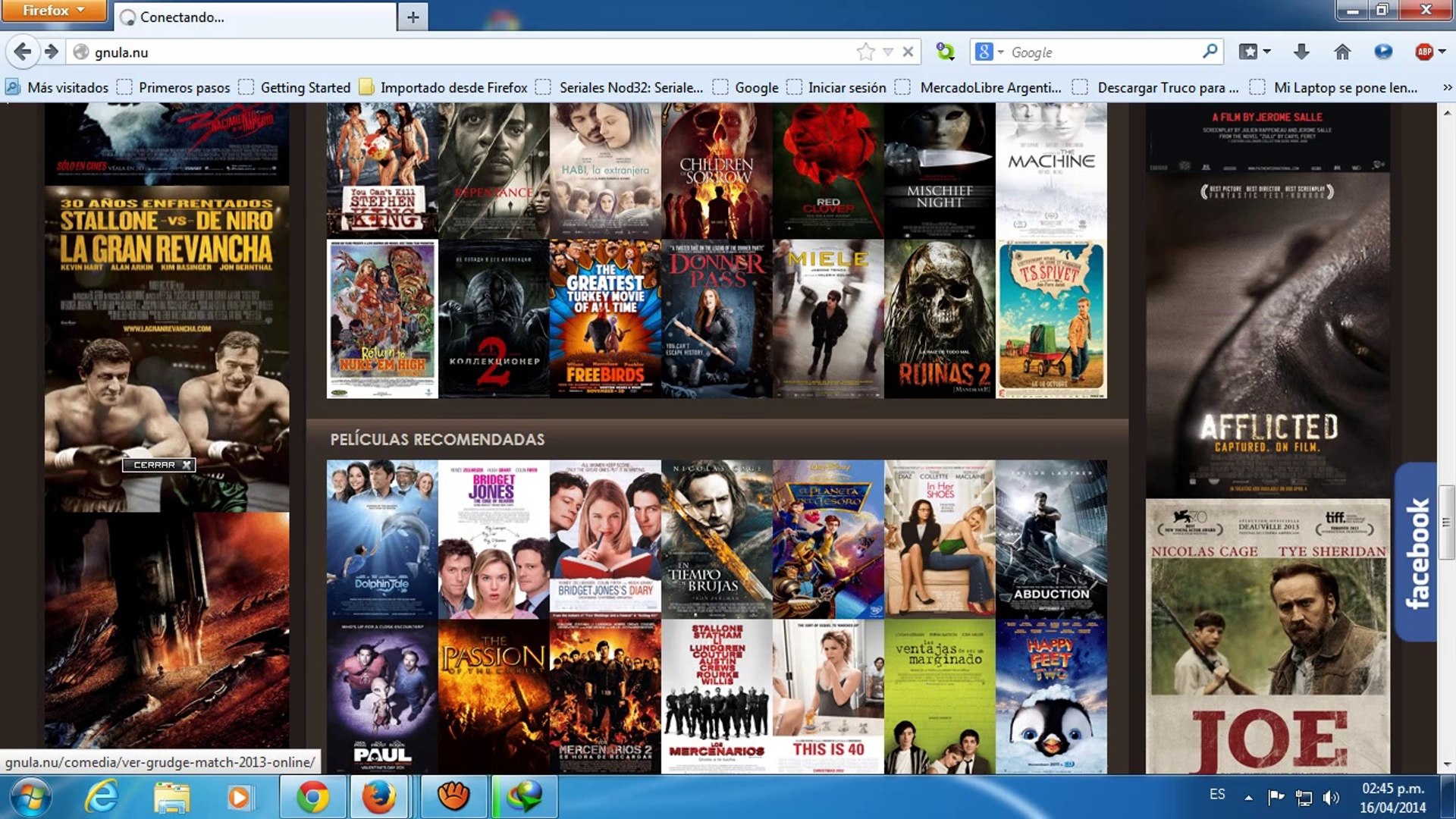Click the Firefox home icon
The width and height of the screenshot is (1456, 819).
pyautogui.click(x=1342, y=52)
